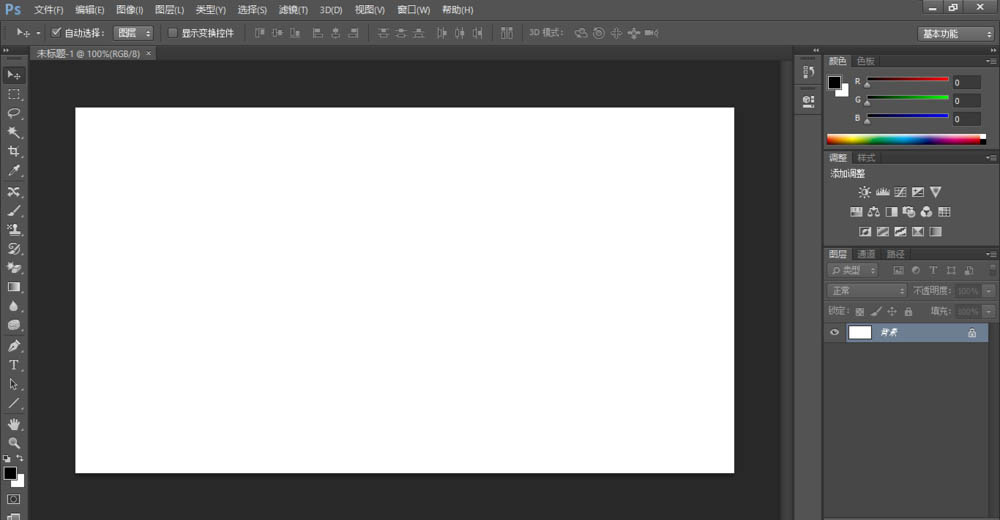Image resolution: width=1000 pixels, height=520 pixels.
Task: Select the Eyedropper tool
Action: 13,170
